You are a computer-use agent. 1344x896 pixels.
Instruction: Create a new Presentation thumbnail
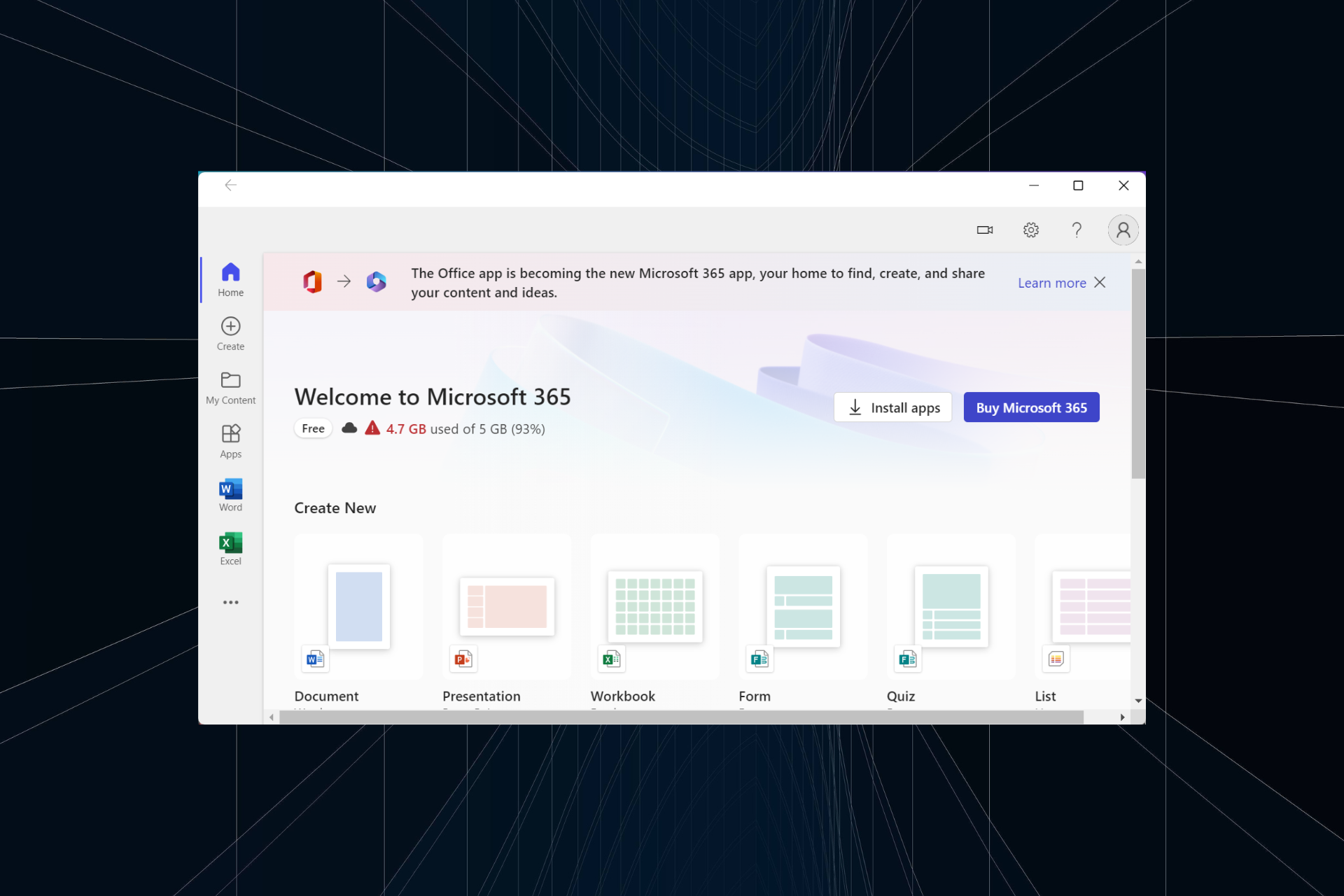click(x=507, y=606)
